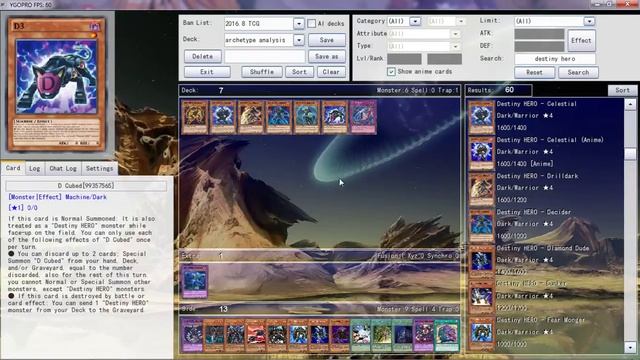Select the sixth card in the main deck
The width and height of the screenshot is (640, 360).
pos(335,117)
